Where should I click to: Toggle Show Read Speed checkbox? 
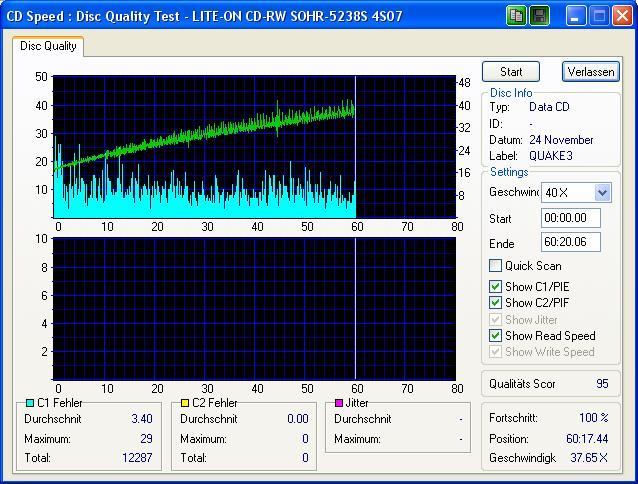(x=495, y=336)
